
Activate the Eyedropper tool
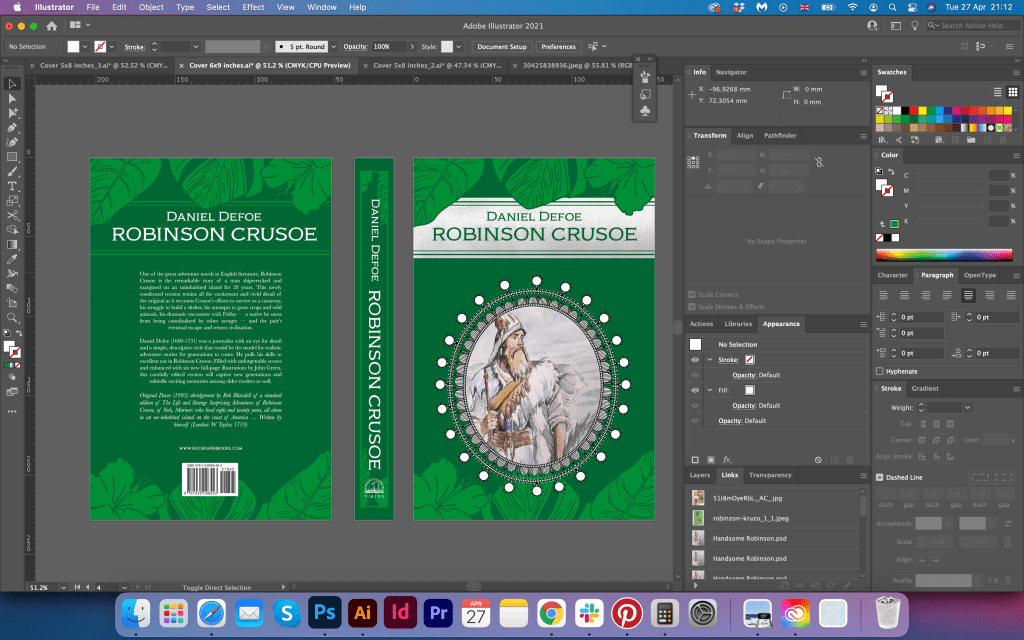coord(12,258)
